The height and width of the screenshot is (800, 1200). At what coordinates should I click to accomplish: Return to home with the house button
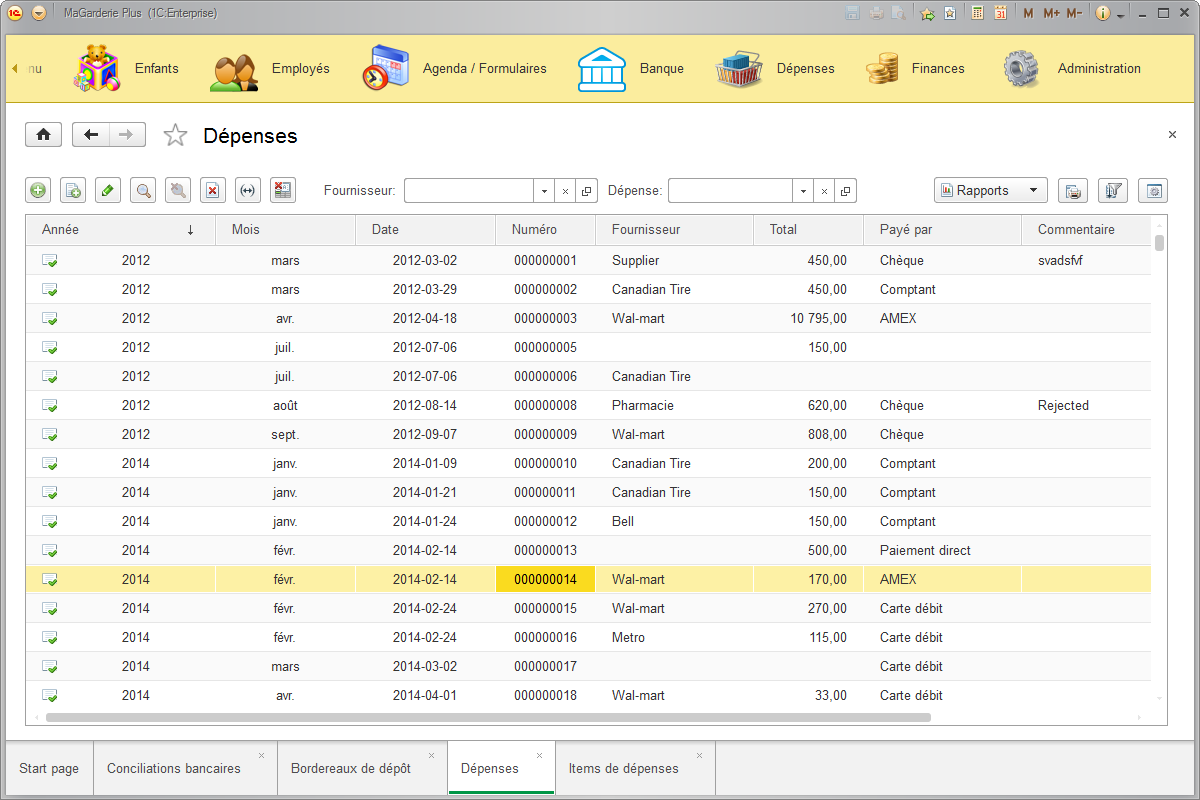pos(43,134)
